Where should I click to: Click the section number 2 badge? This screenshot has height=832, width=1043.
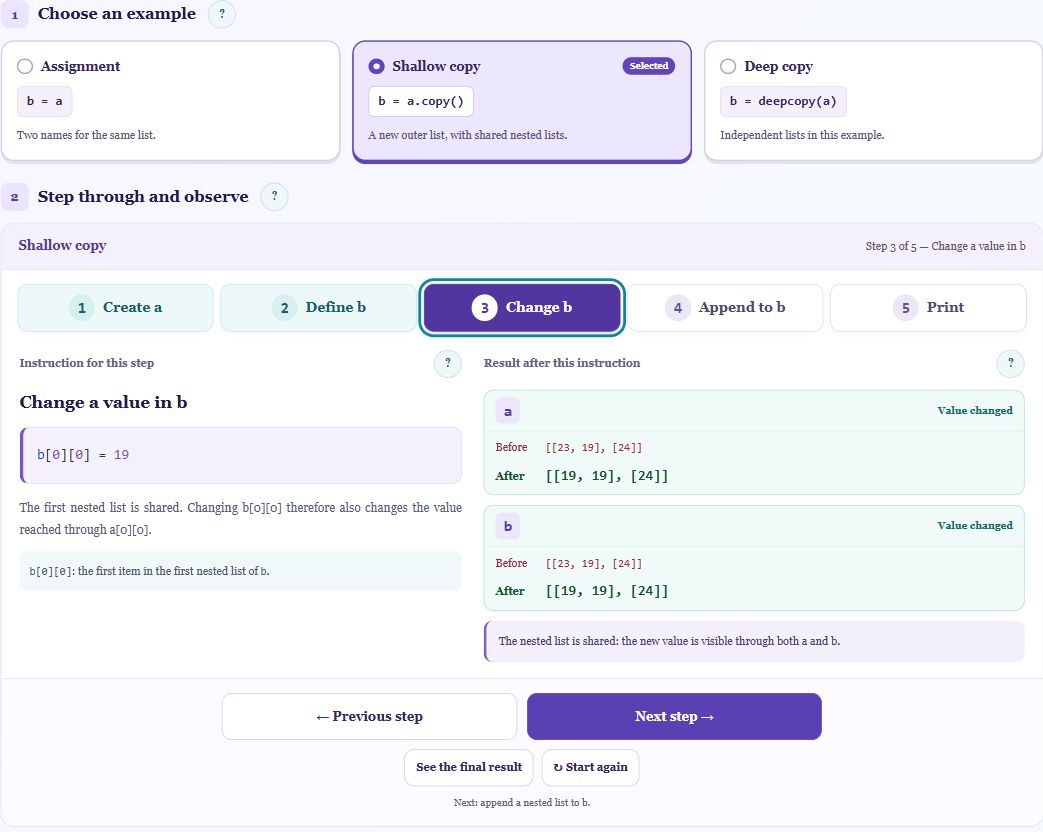[15, 197]
